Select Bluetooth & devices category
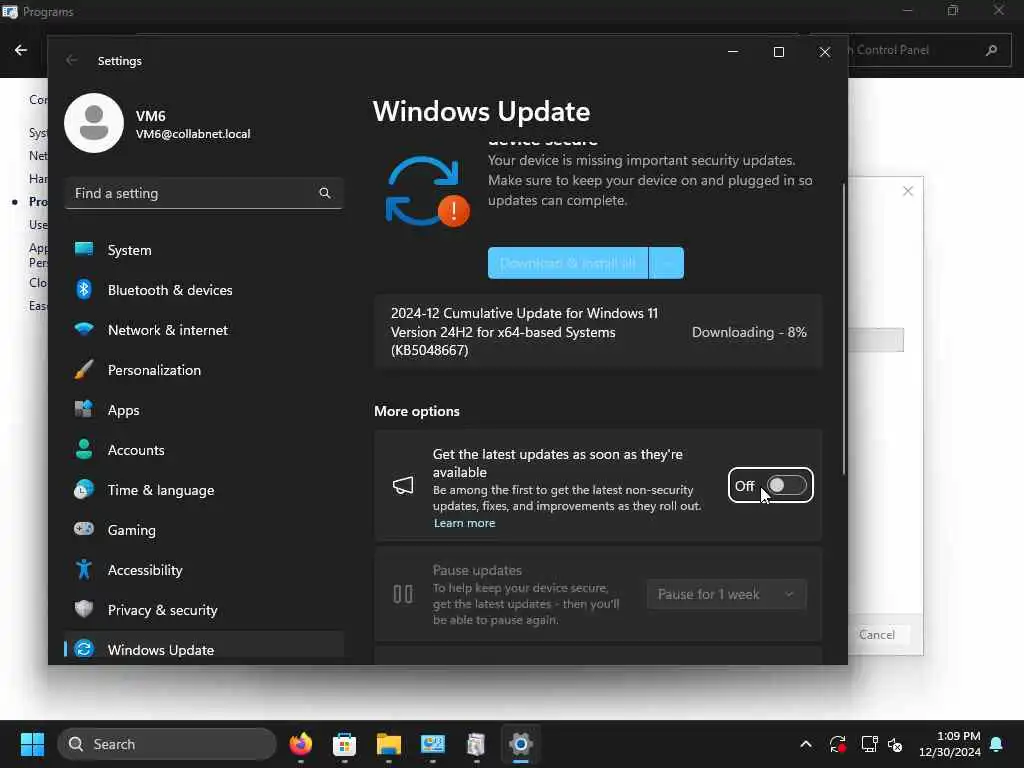The height and width of the screenshot is (768, 1024). [x=204, y=289]
